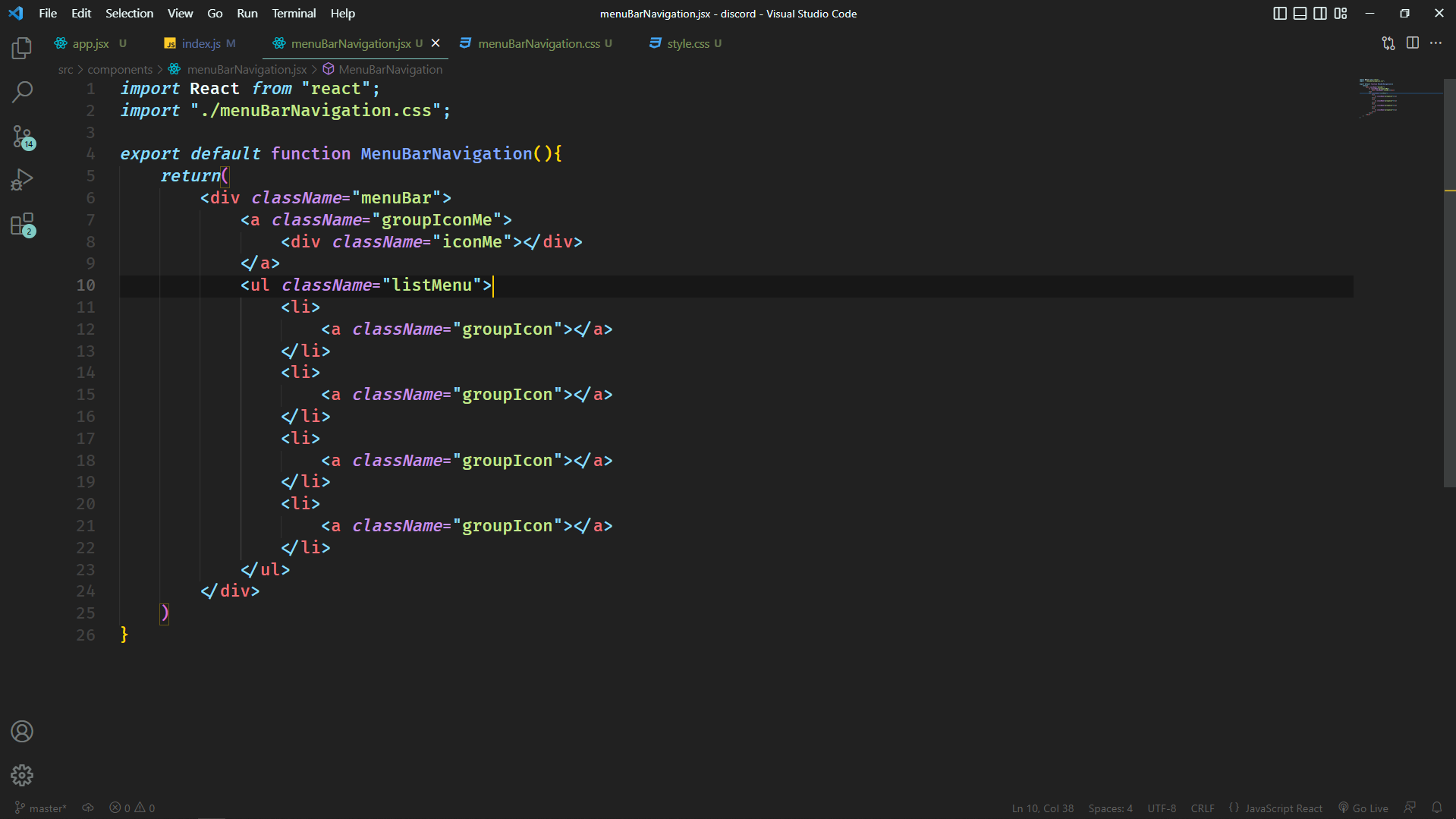This screenshot has width=1456, height=819.
Task: Click the Synchronize Changes cloud icon
Action: [88, 808]
